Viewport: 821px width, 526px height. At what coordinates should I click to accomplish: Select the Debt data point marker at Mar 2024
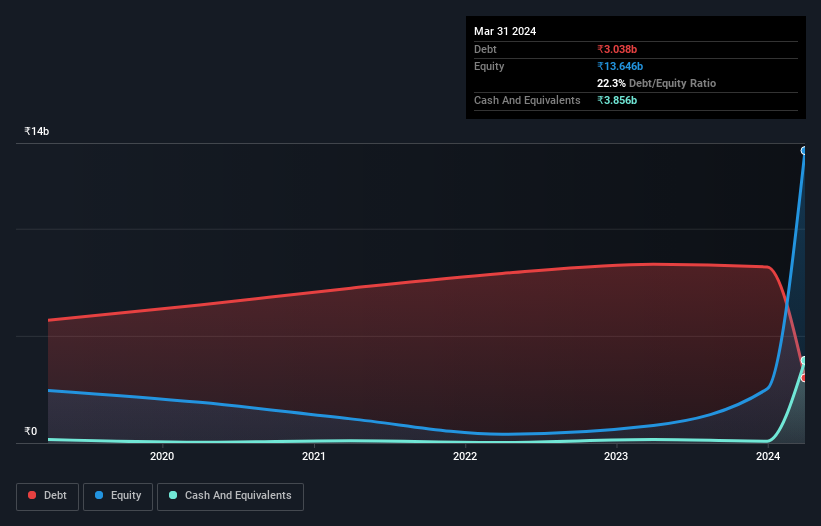pos(804,378)
